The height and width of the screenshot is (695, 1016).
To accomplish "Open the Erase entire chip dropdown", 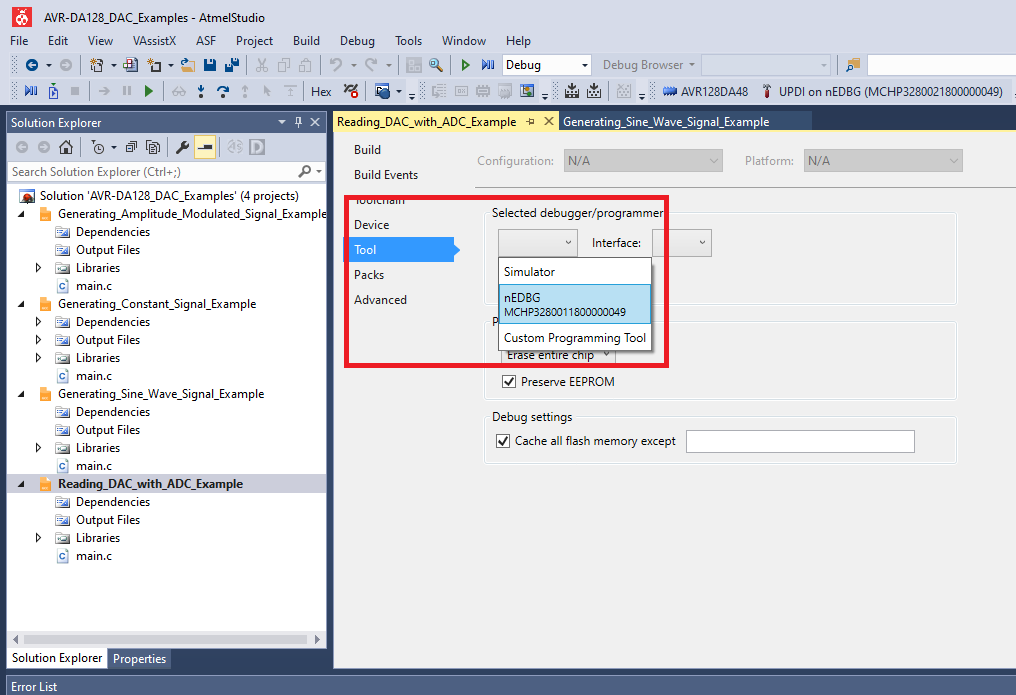I will click(558, 355).
